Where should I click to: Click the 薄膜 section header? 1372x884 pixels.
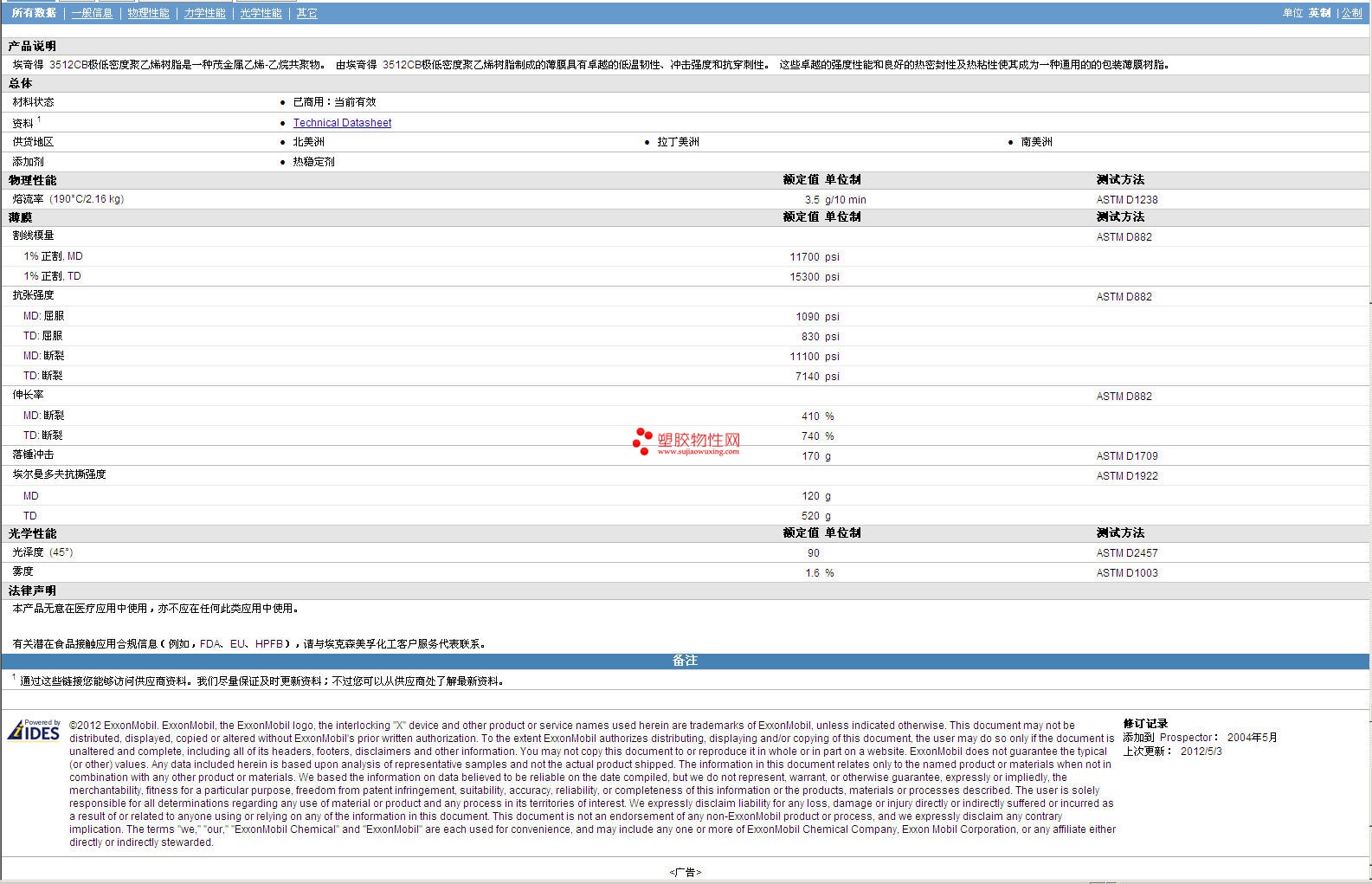click(x=20, y=217)
